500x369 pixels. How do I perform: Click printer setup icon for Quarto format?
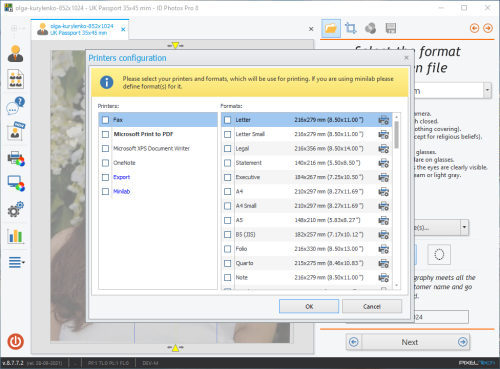pyautogui.click(x=384, y=263)
